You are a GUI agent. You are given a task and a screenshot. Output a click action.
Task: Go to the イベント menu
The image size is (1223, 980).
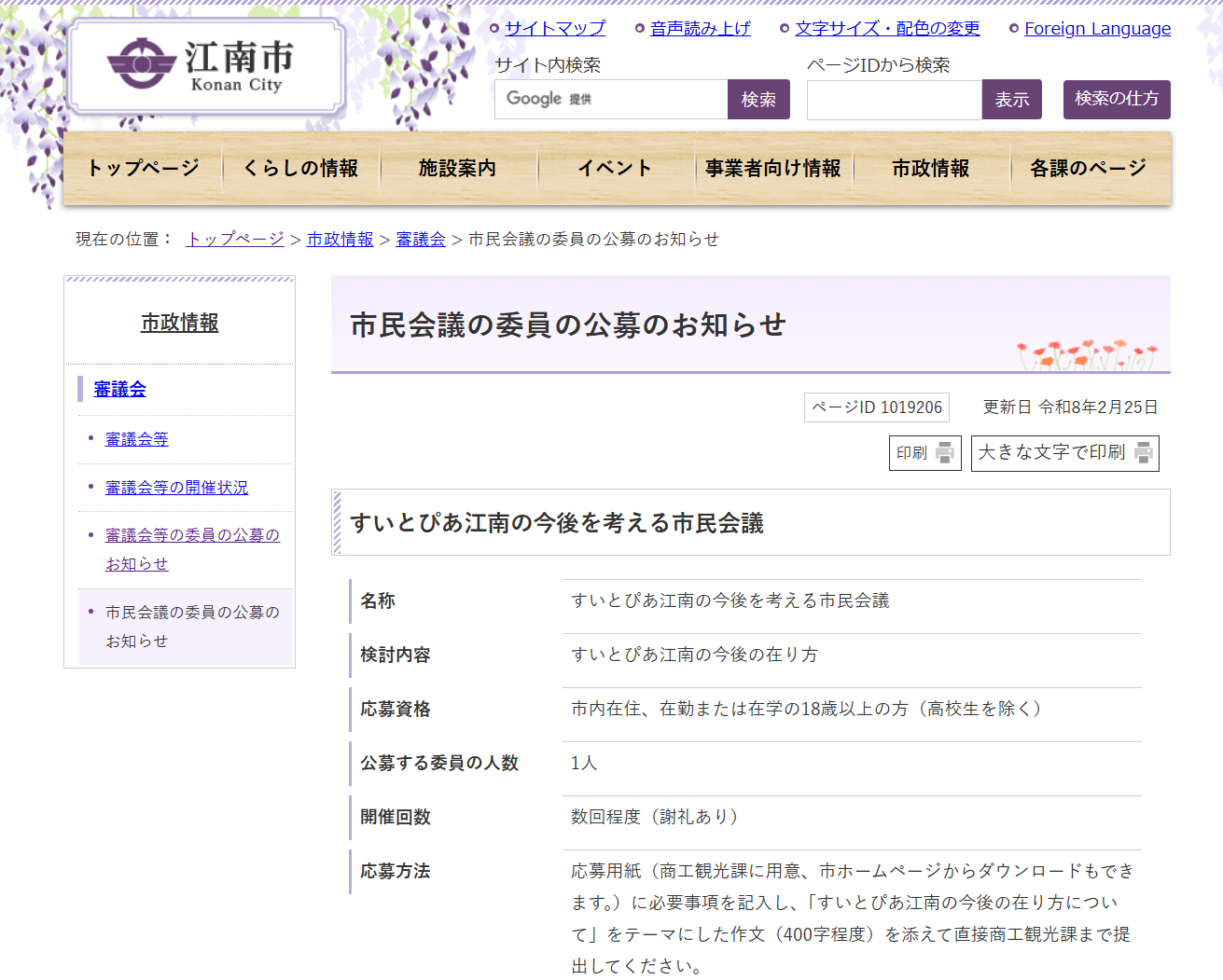click(x=615, y=169)
